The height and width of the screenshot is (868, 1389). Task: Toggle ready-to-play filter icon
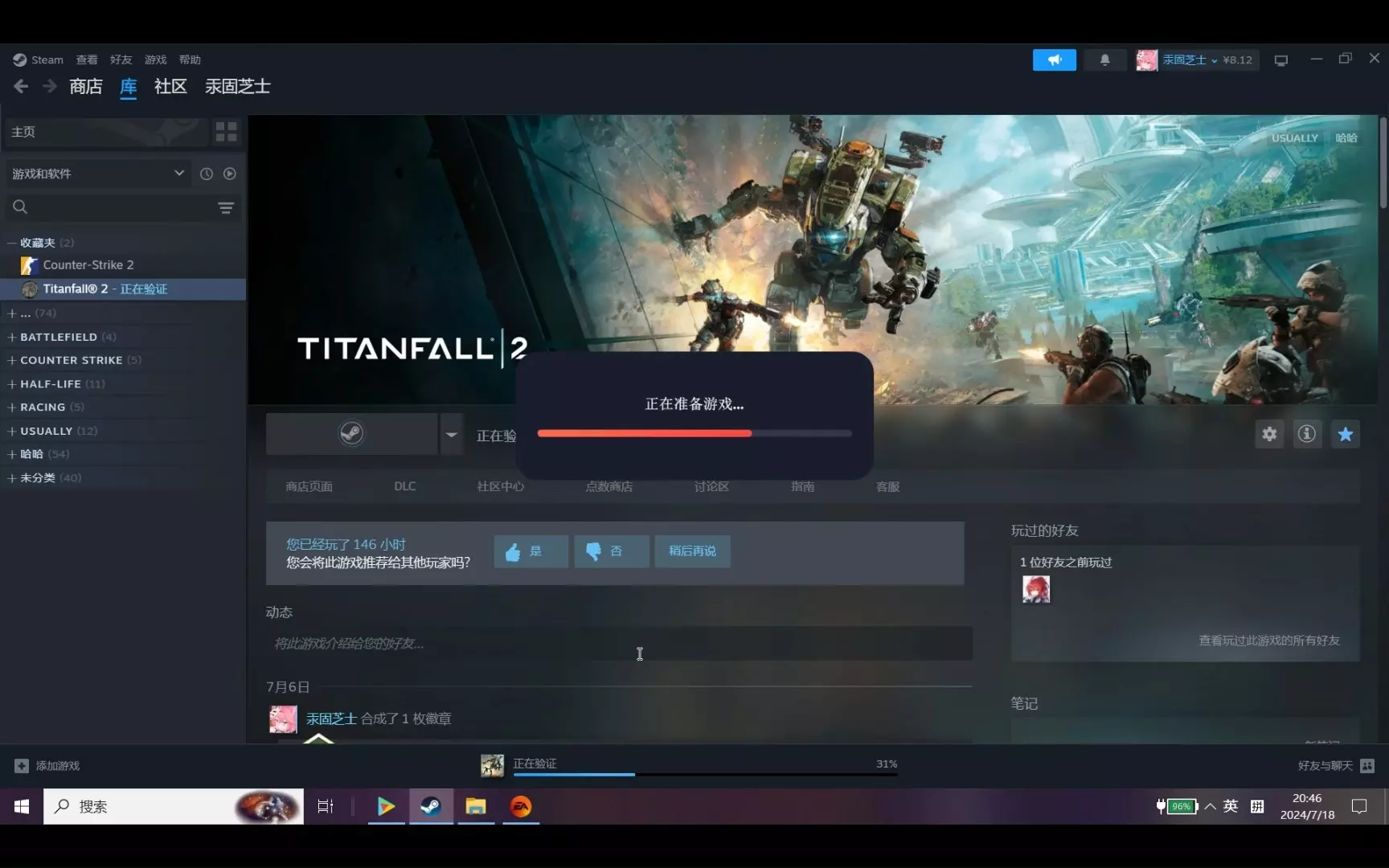pyautogui.click(x=230, y=174)
